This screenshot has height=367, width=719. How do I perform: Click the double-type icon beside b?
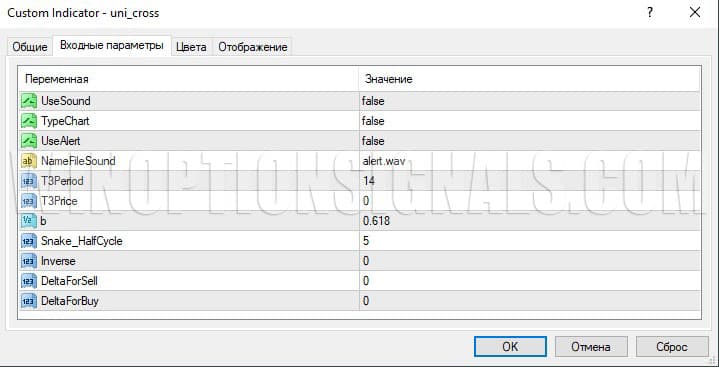point(29,221)
